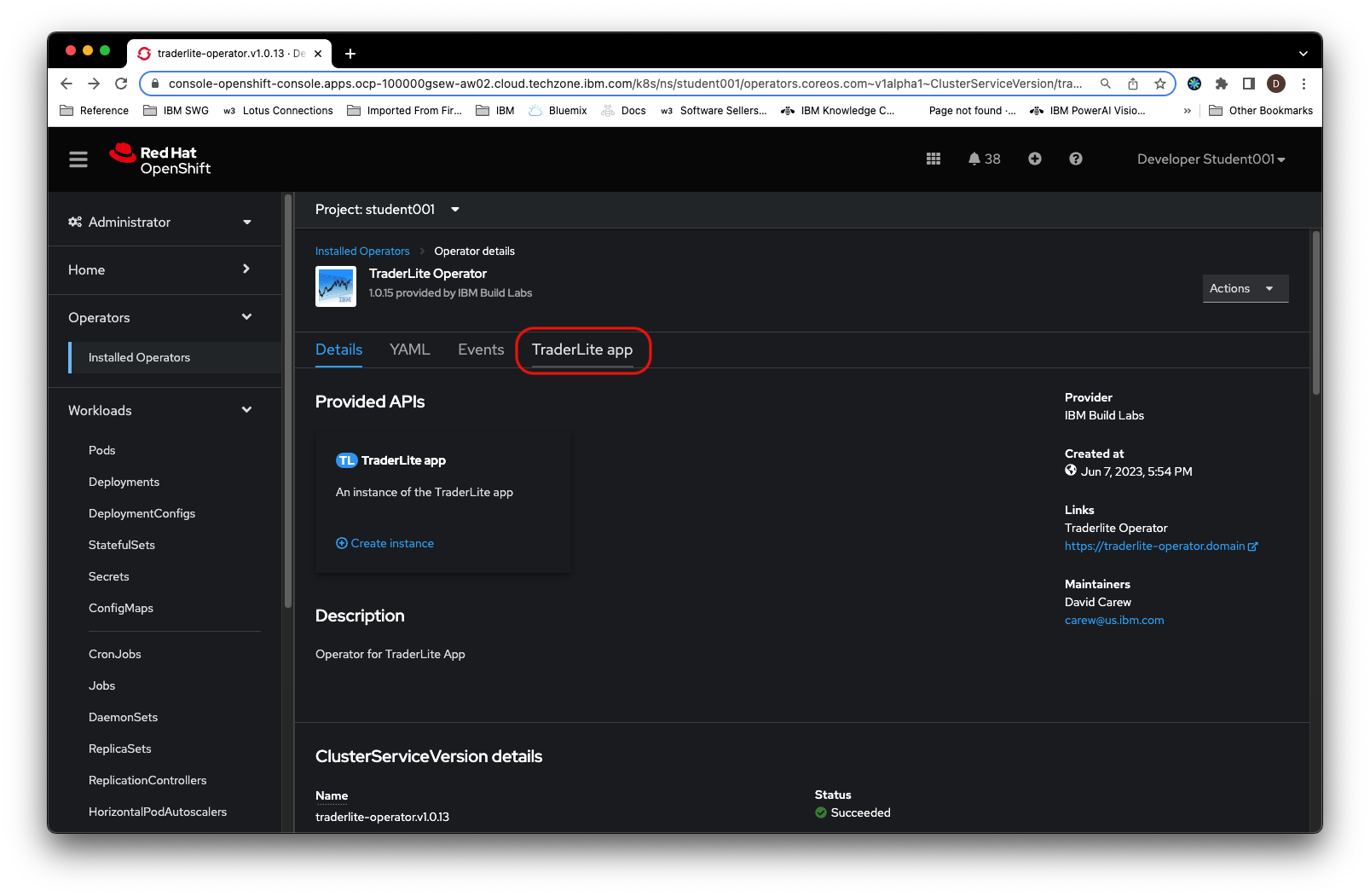Image resolution: width=1370 pixels, height=896 pixels.
Task: Open Pods in the sidebar
Action: coord(101,450)
